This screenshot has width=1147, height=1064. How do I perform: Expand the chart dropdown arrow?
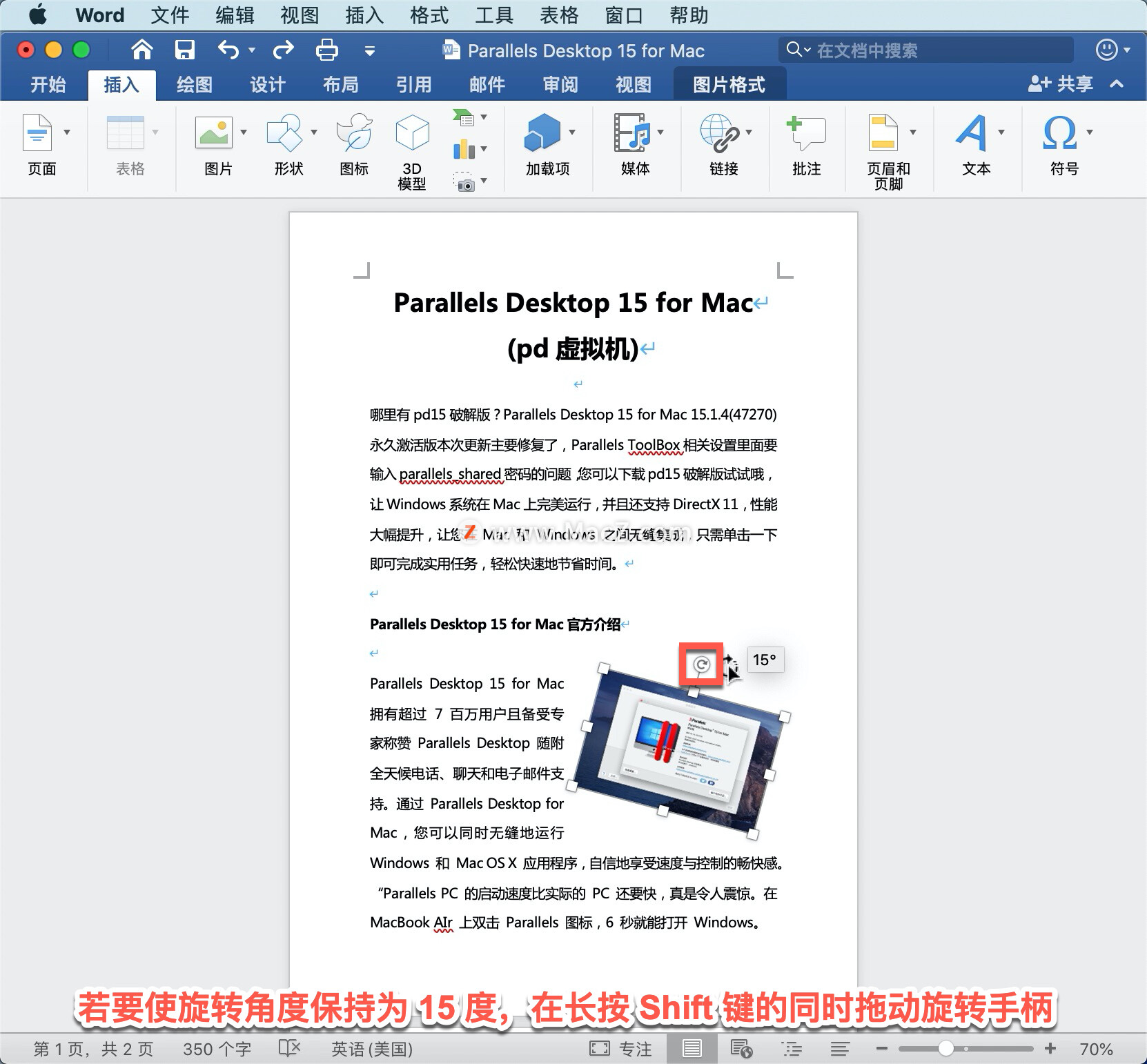484,149
